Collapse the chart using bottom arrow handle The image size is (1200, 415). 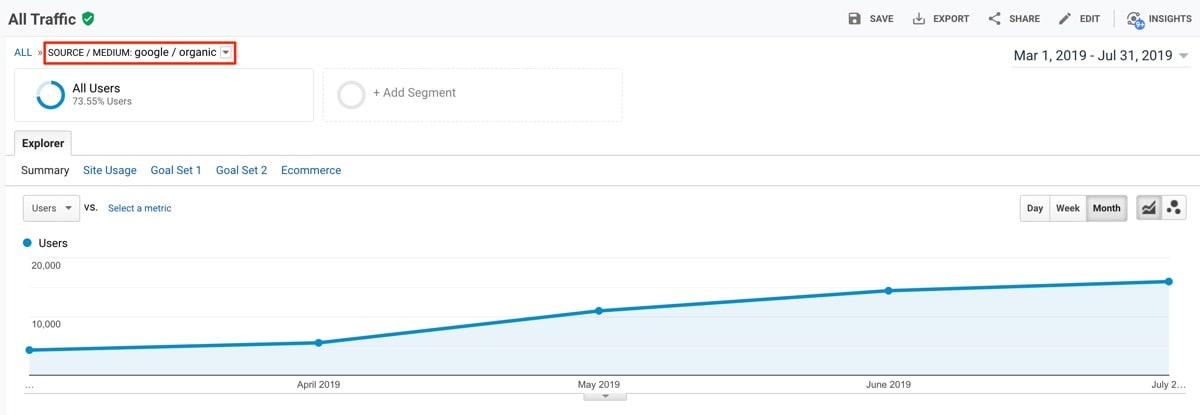coord(605,396)
